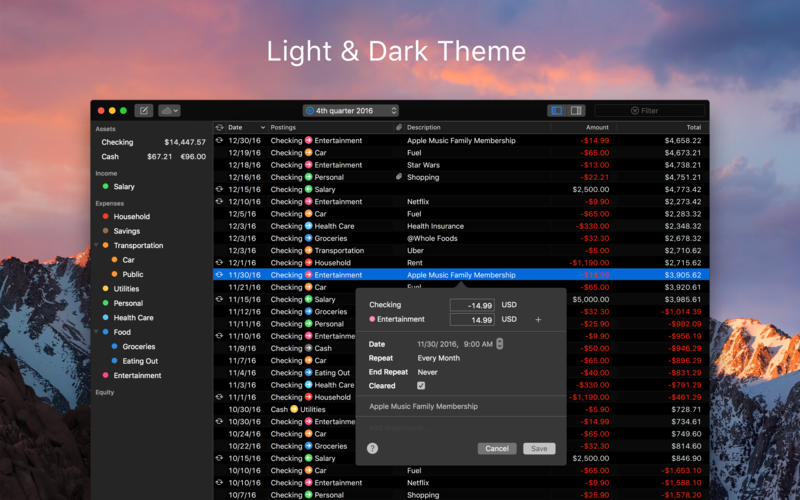Select Eating Out in the sidebar
800x500 pixels.
click(140, 361)
